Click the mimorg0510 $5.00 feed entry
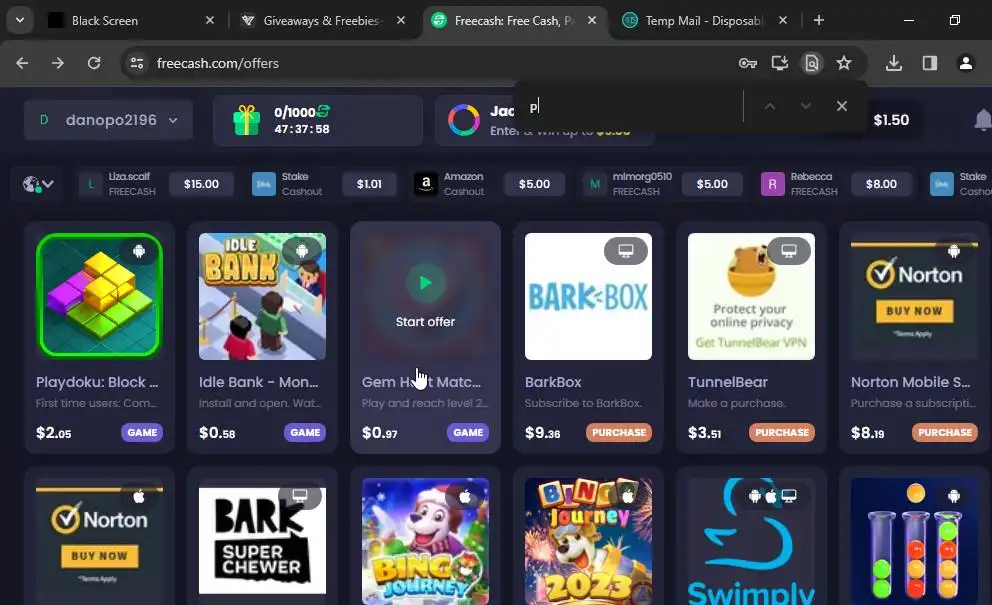This screenshot has width=992, height=605. coord(662,184)
